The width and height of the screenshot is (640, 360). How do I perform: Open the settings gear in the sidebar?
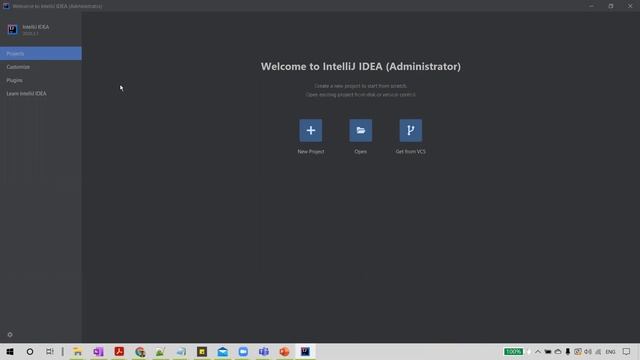(10, 335)
